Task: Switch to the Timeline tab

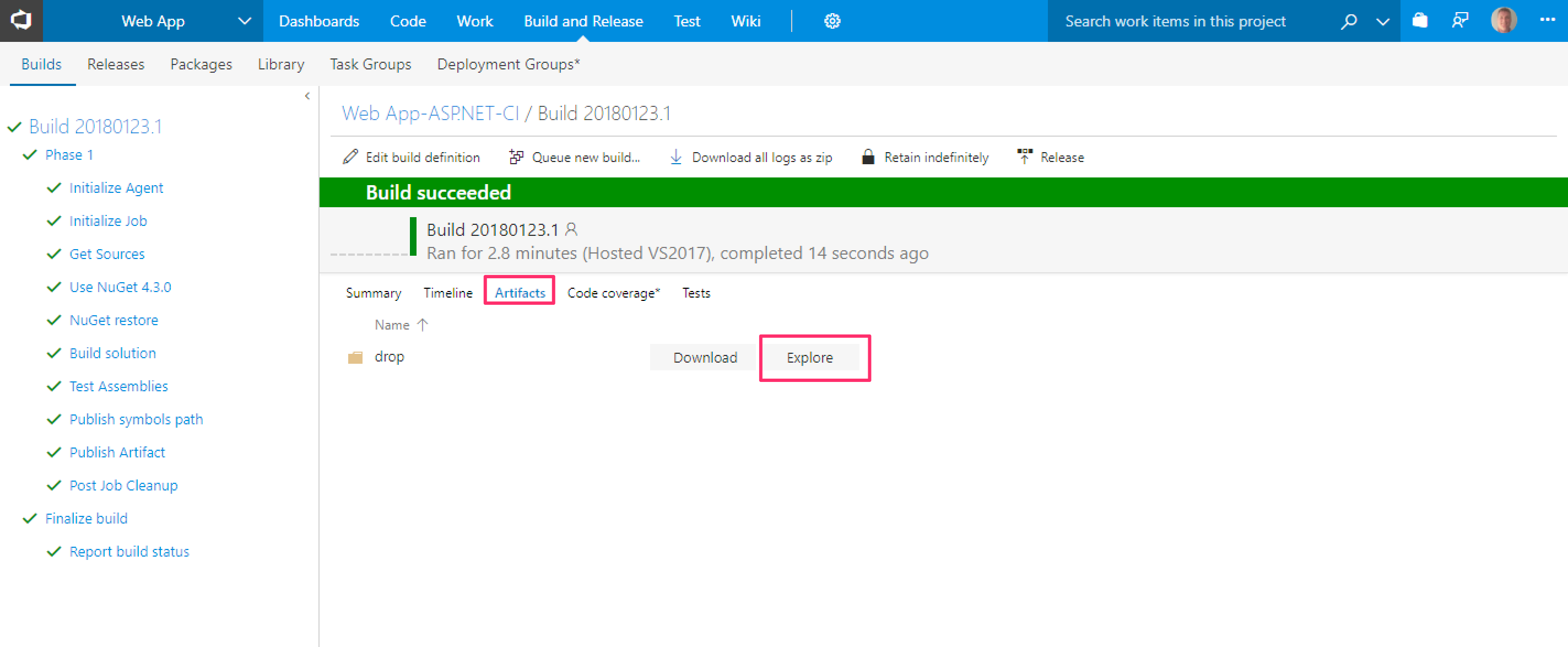Action: [447, 293]
